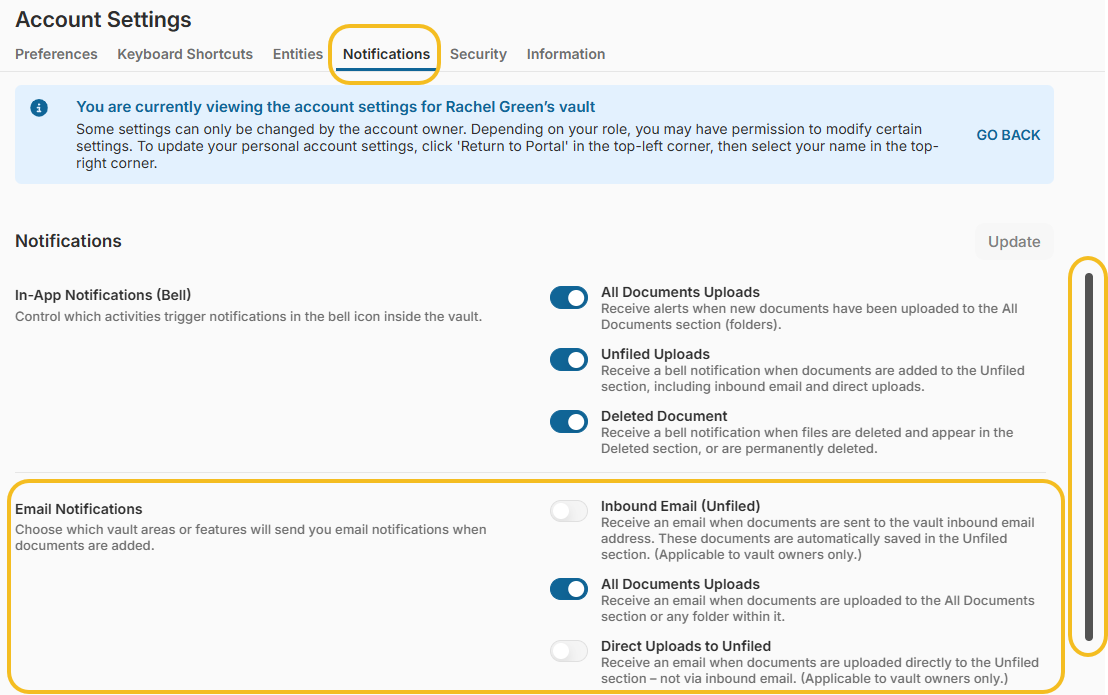Toggle off All Documents Uploads bell notification
The width and height of the screenshot is (1108, 695).
(568, 297)
